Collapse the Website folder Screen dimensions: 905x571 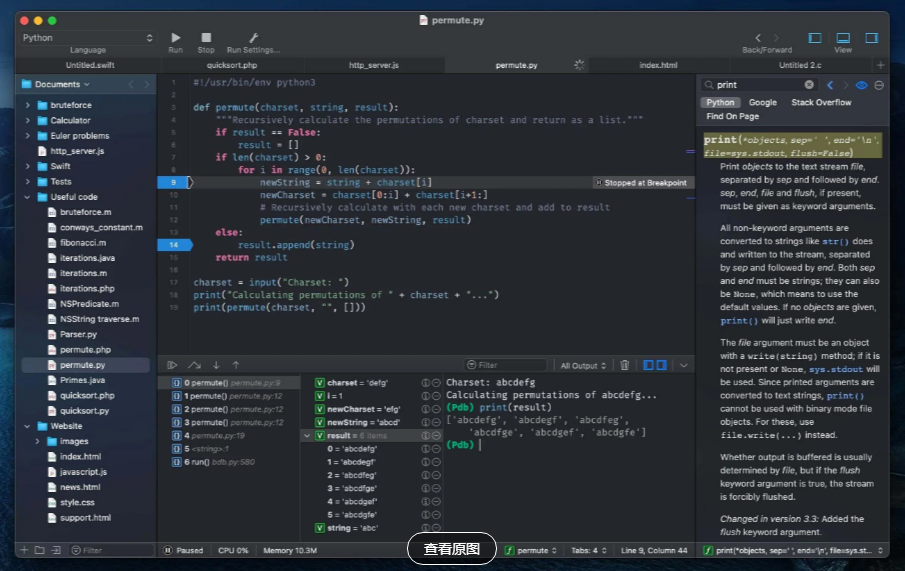point(27,426)
